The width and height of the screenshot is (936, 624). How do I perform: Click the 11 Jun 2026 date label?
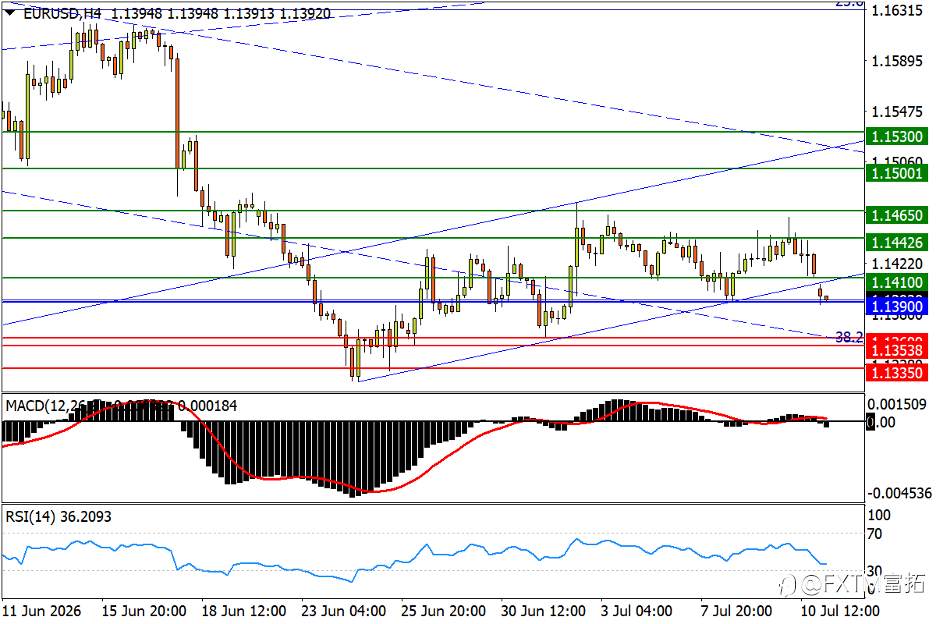point(42,611)
